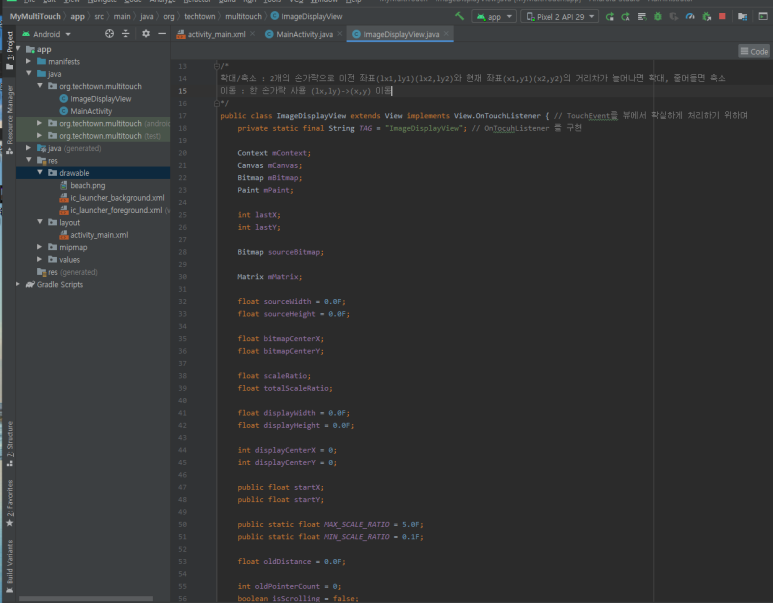
Task: Click the Debug app bug icon
Action: tap(657, 17)
